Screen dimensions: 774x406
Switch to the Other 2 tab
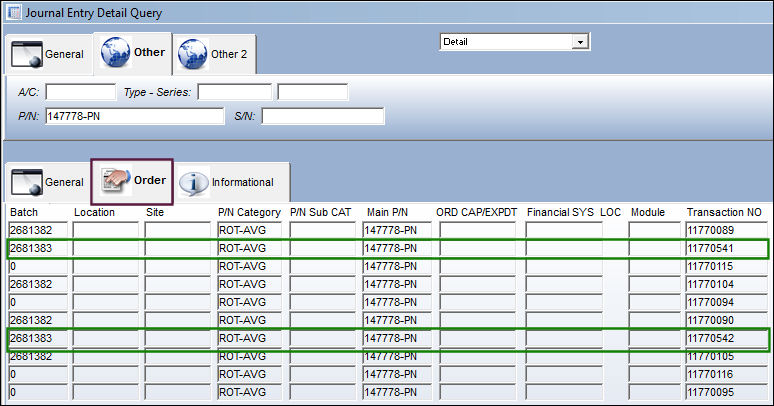click(214, 54)
